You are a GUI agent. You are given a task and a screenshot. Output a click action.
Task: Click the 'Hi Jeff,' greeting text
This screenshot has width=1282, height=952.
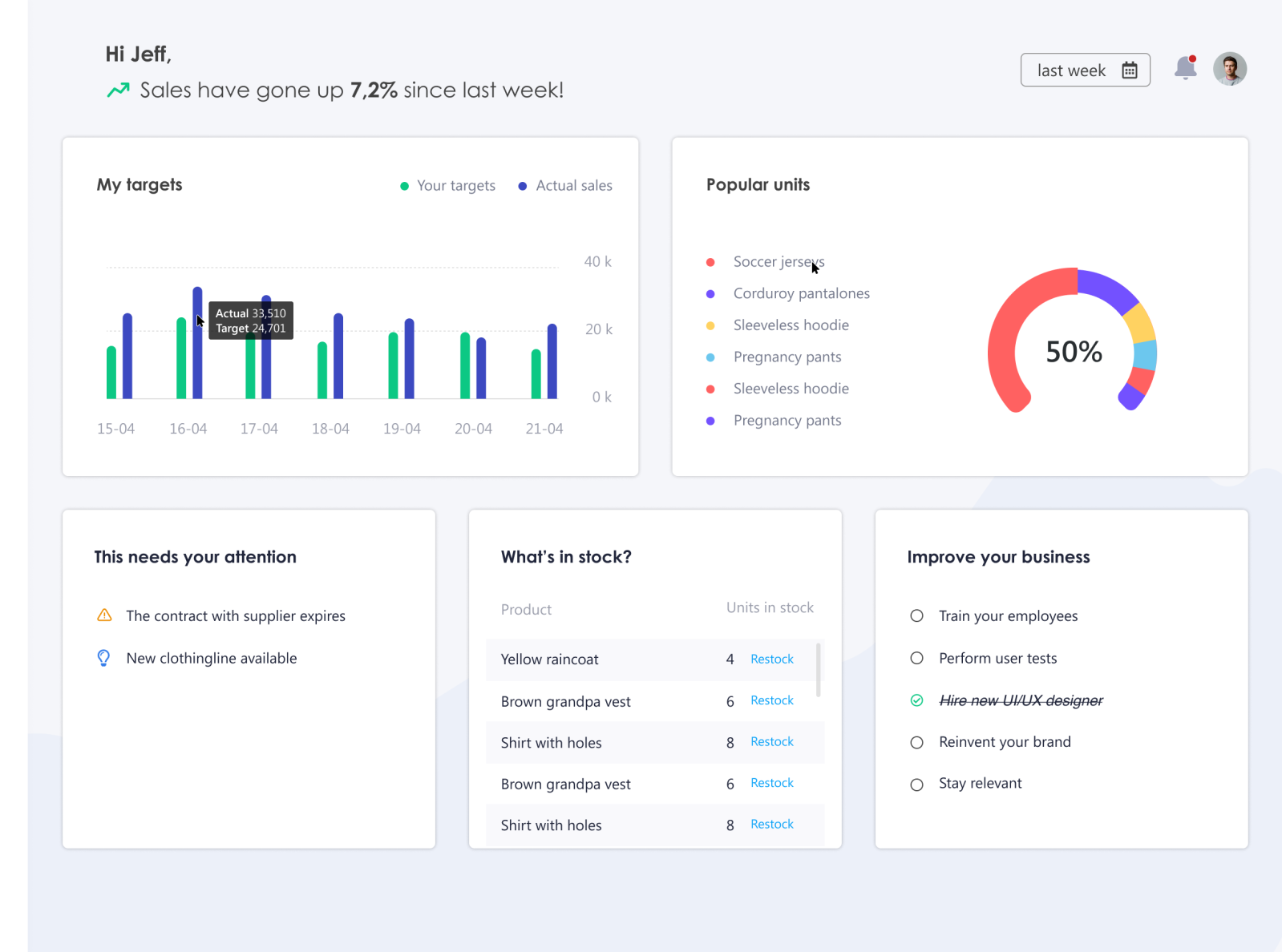[x=139, y=54]
